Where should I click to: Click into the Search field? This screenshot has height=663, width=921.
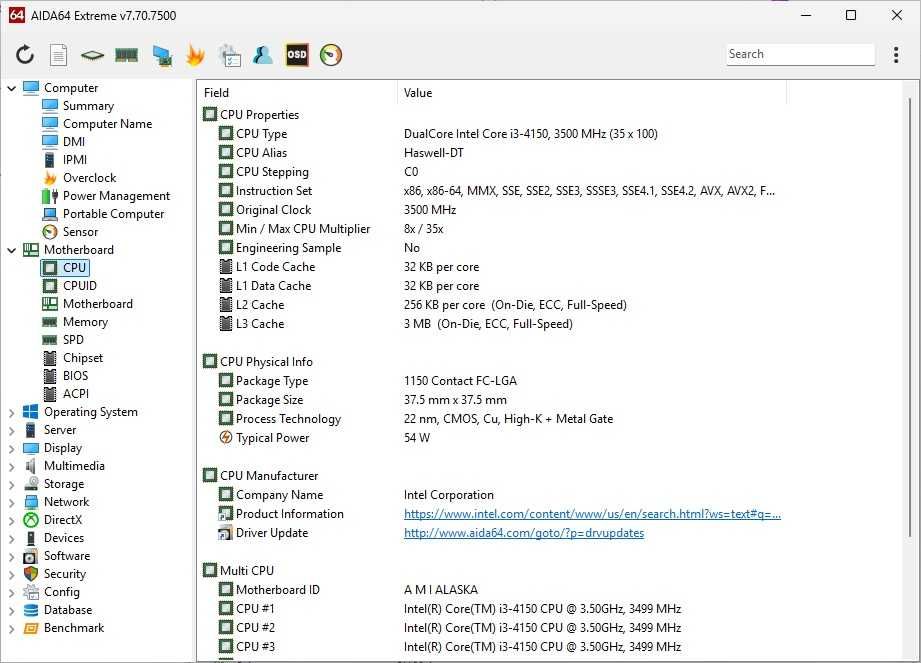click(800, 54)
